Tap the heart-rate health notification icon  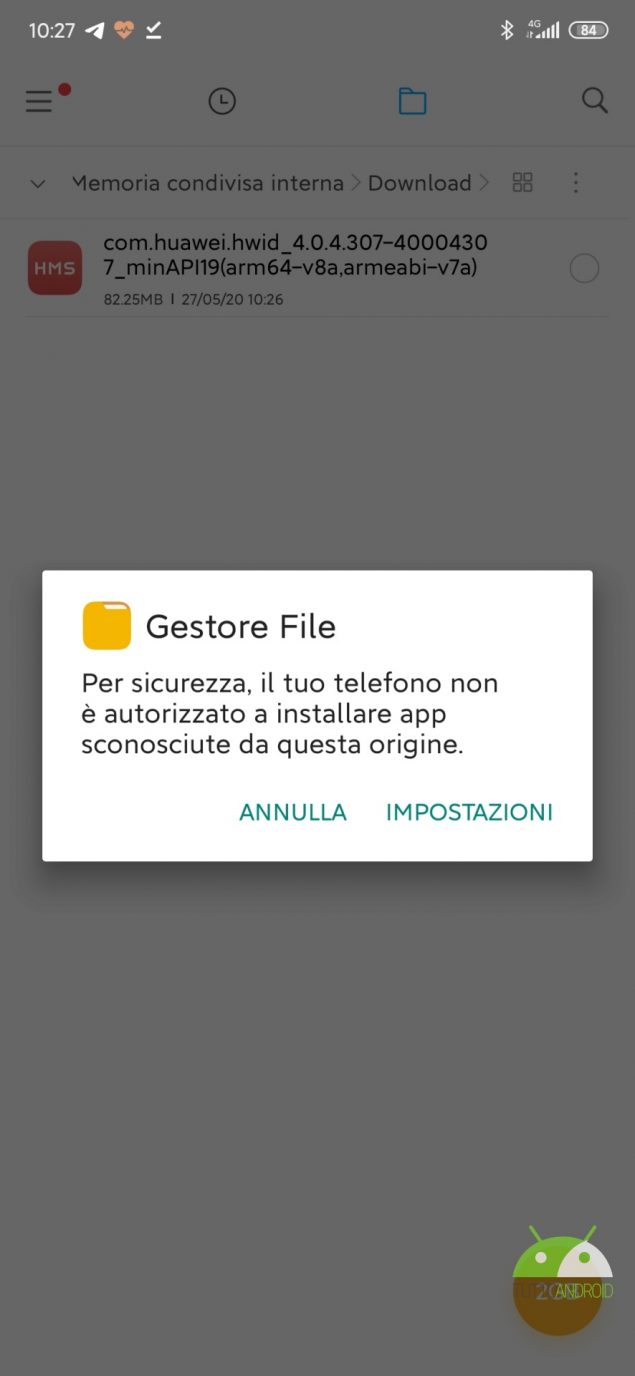click(x=124, y=31)
